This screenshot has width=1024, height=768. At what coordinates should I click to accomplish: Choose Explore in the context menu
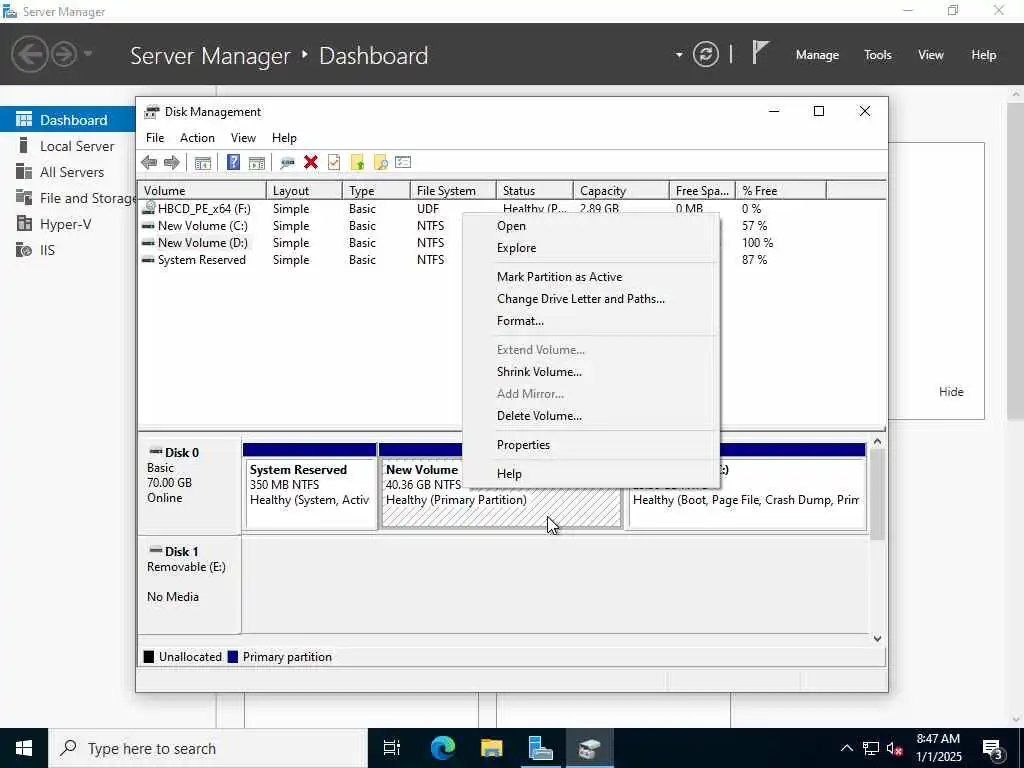point(517,248)
